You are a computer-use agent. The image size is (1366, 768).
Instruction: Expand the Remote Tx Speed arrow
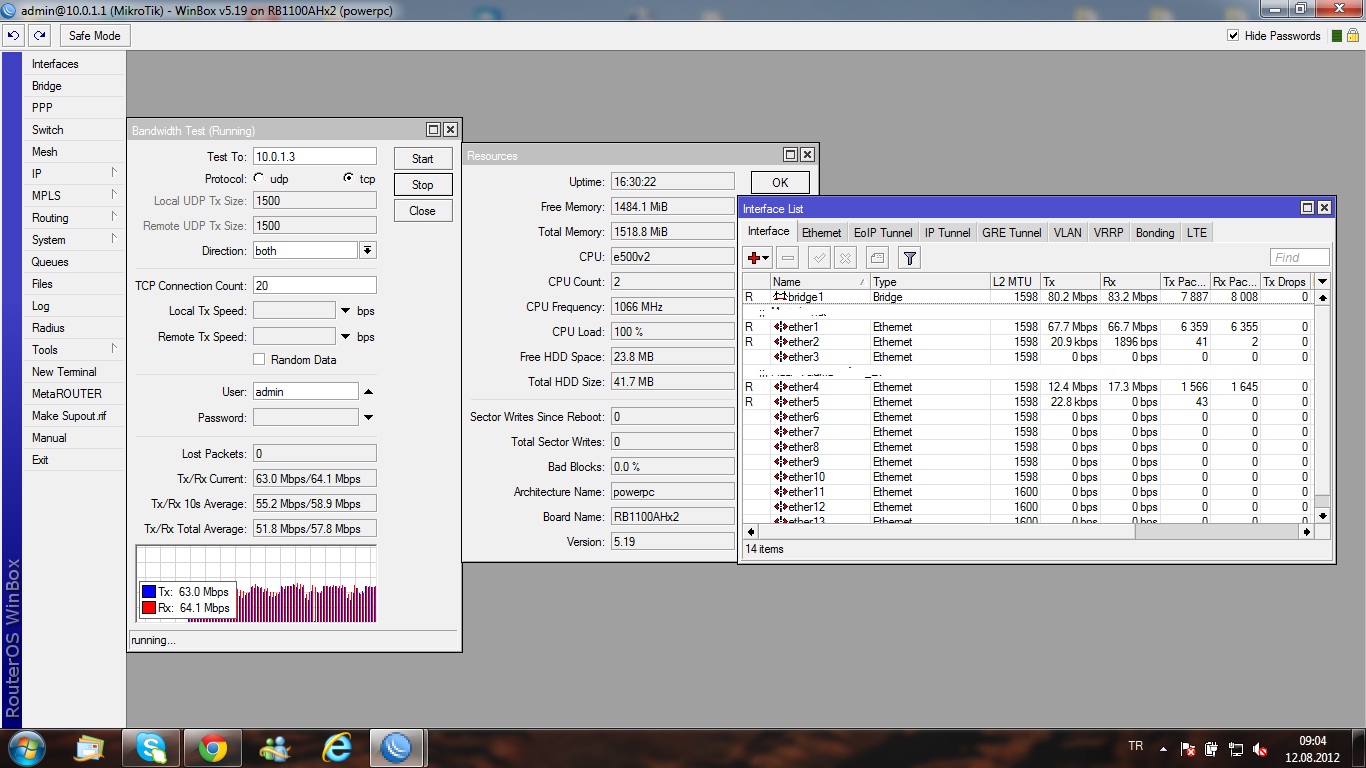tap(346, 337)
